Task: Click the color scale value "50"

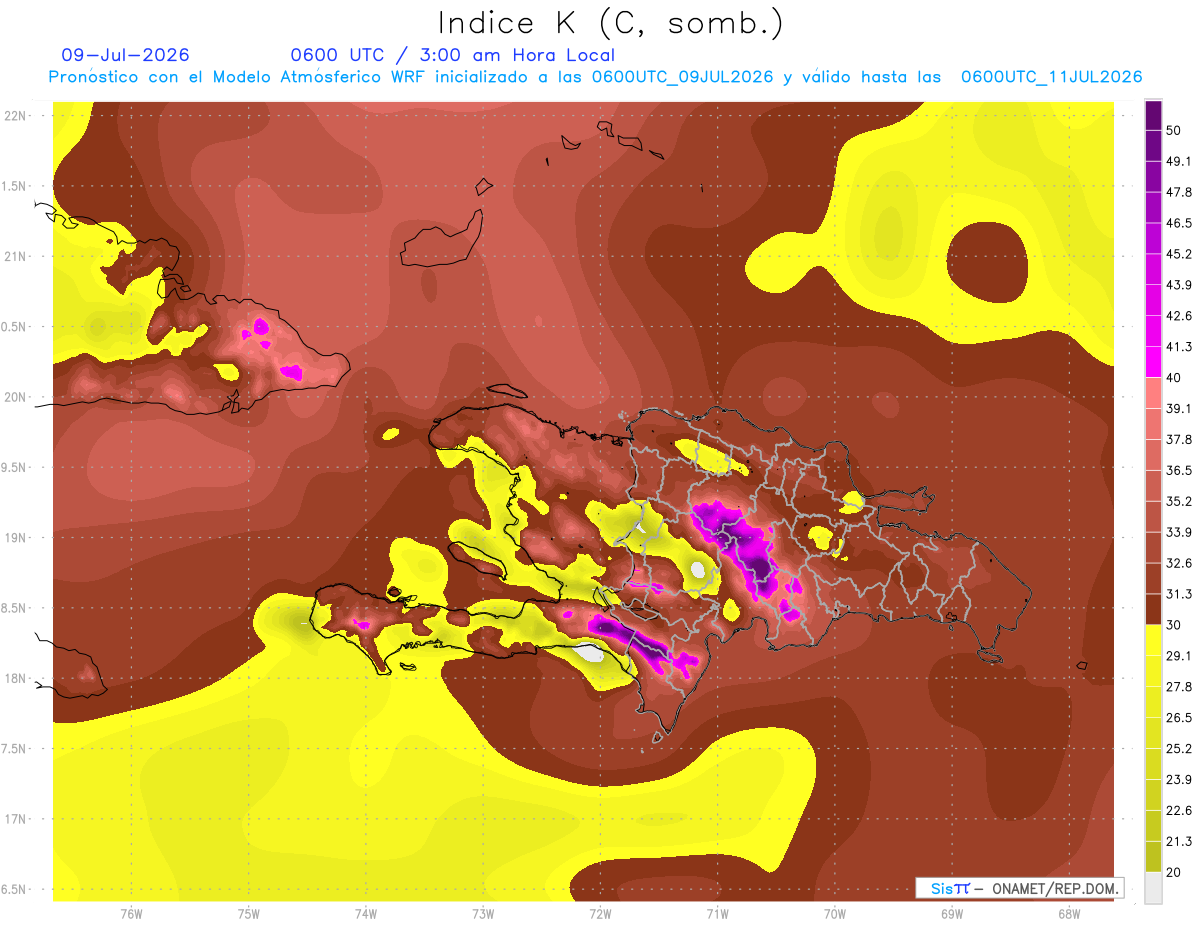Action: coord(1175,131)
